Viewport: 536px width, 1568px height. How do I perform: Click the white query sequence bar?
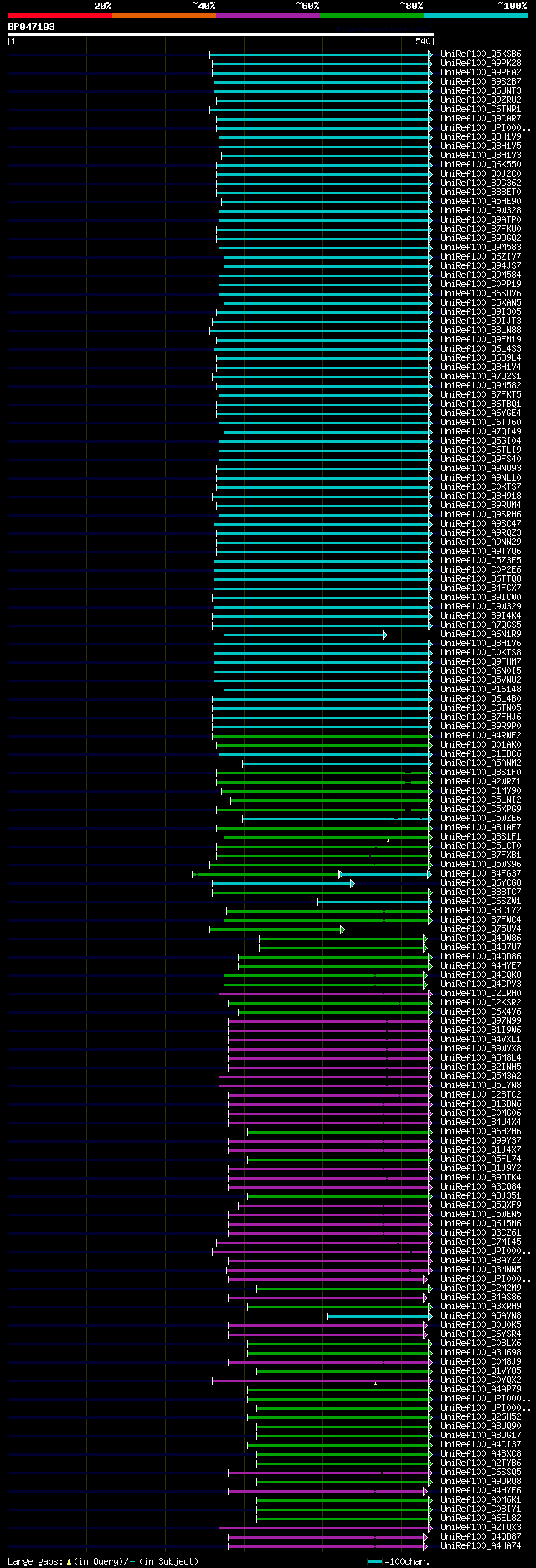pyautogui.click(x=221, y=34)
